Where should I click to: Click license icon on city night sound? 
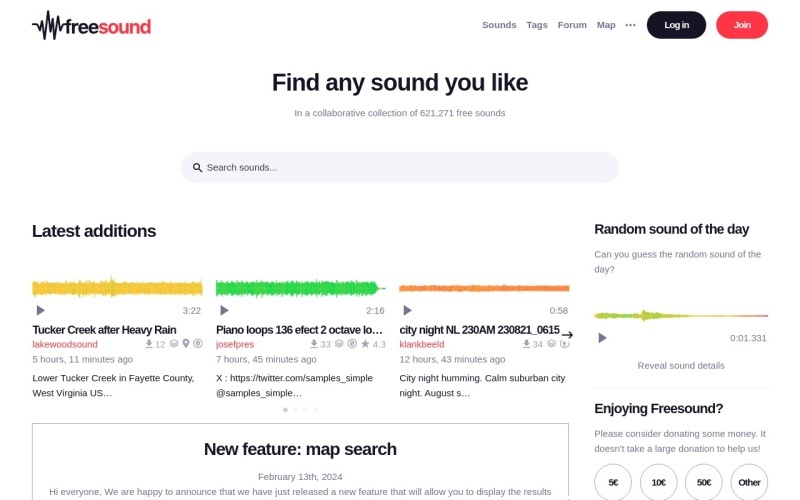(x=564, y=344)
